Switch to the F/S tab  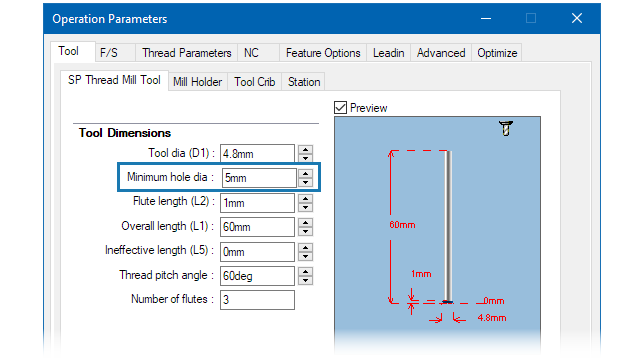109,53
